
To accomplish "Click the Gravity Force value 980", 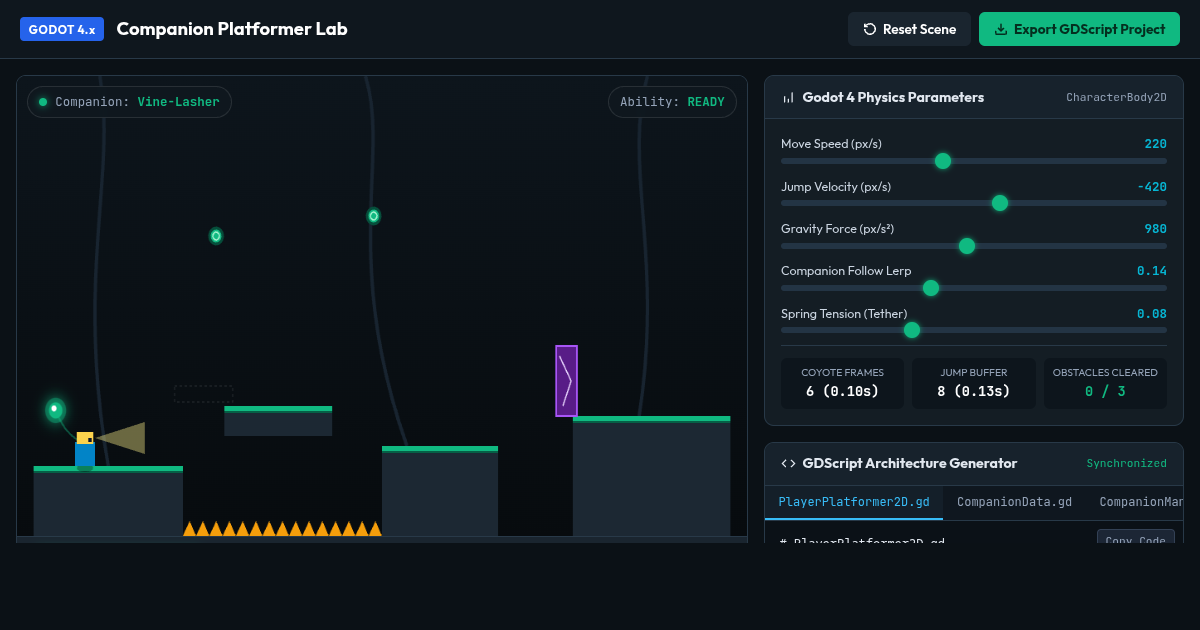I will 1155,229.
